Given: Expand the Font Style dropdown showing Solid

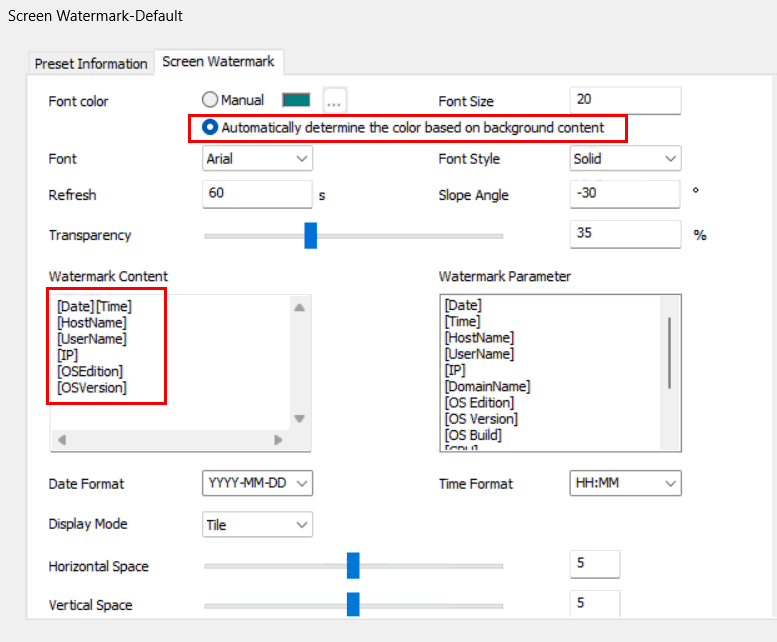Looking at the screenshot, I should click(x=625, y=159).
